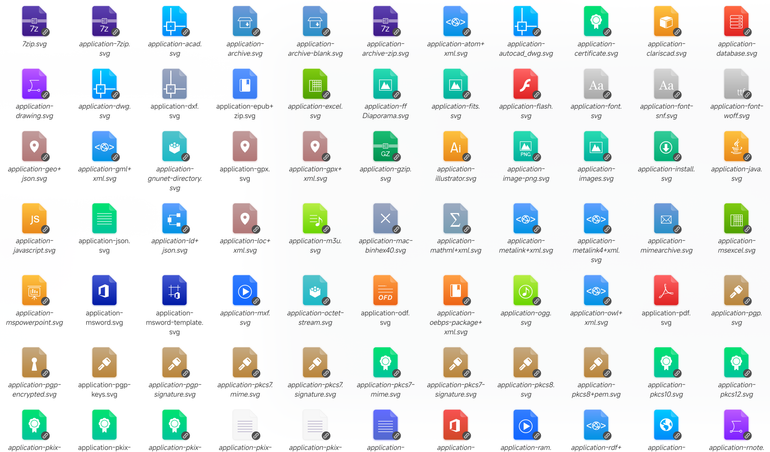Select the 7zip.svg file icon

click(34, 21)
